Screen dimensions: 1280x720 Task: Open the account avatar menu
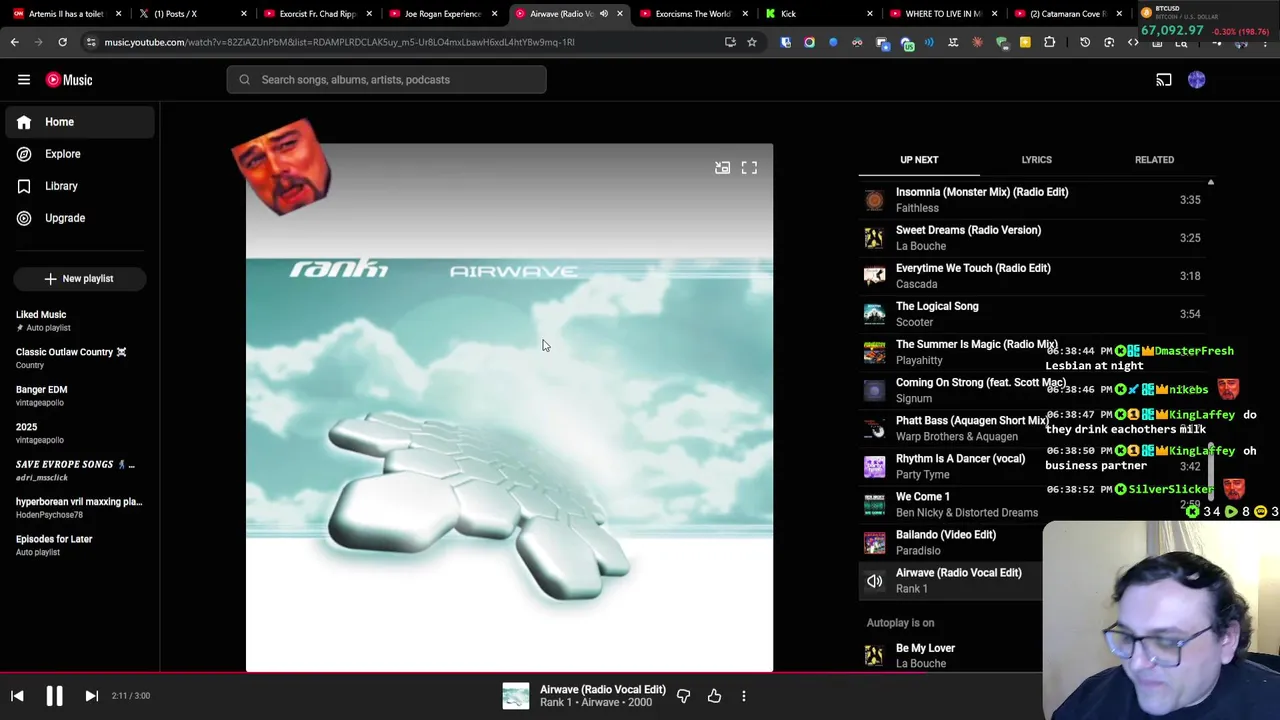click(1197, 80)
